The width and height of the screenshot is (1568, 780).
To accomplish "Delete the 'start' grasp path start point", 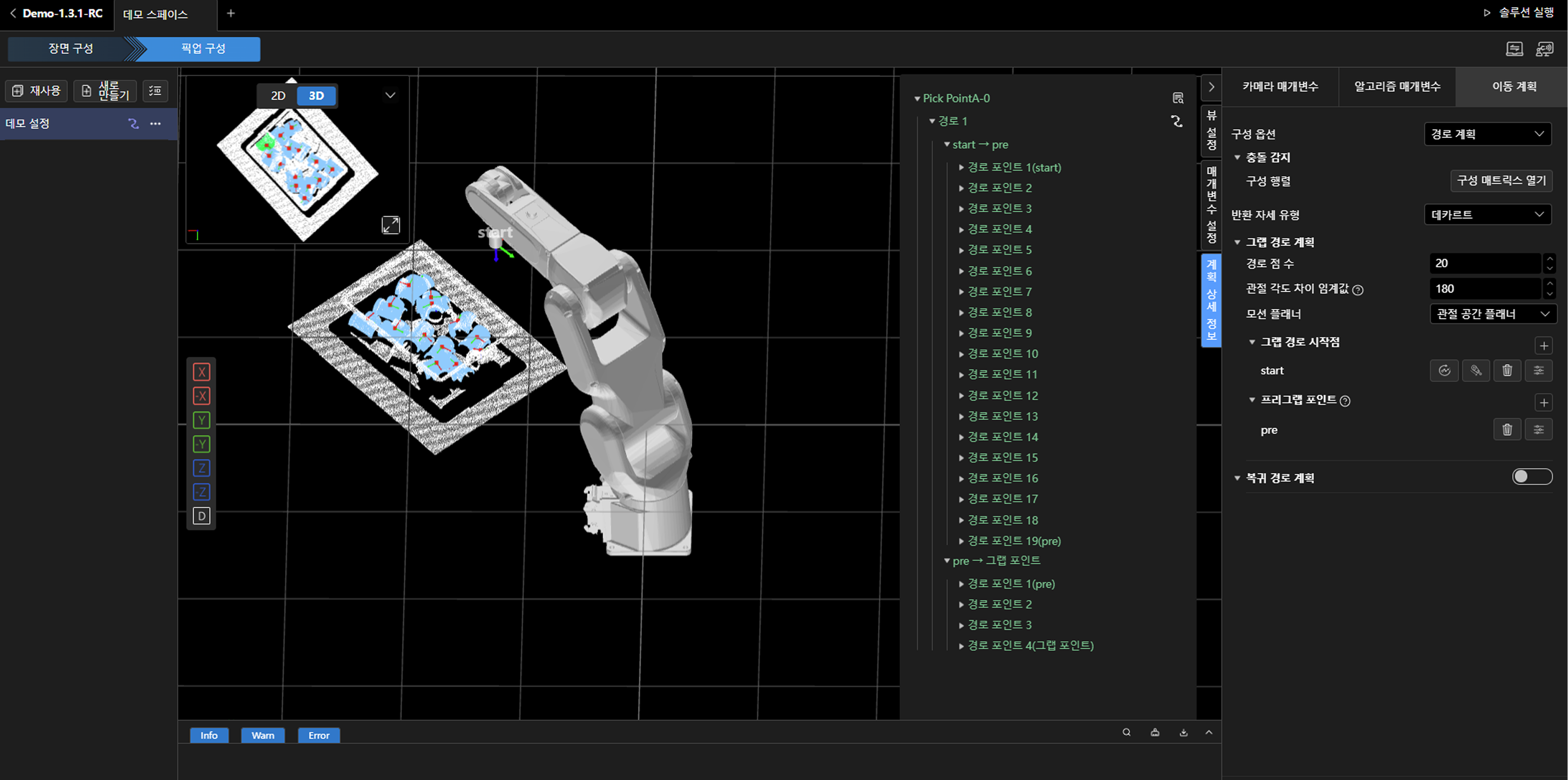I will coord(1506,370).
